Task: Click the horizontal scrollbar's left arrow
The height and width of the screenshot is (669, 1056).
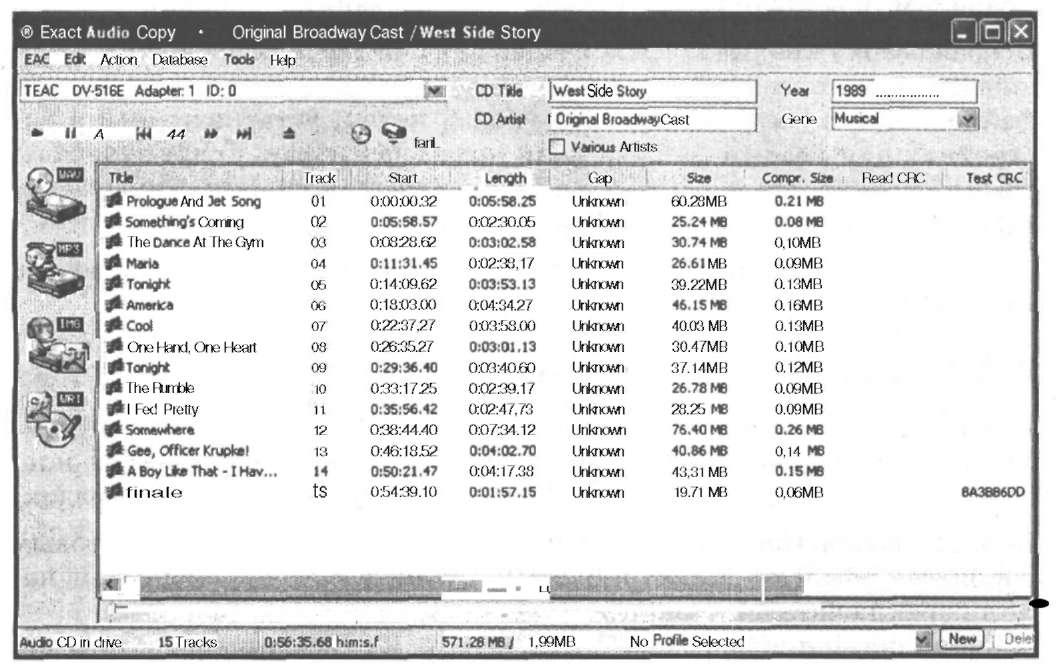Action: [x=112, y=584]
